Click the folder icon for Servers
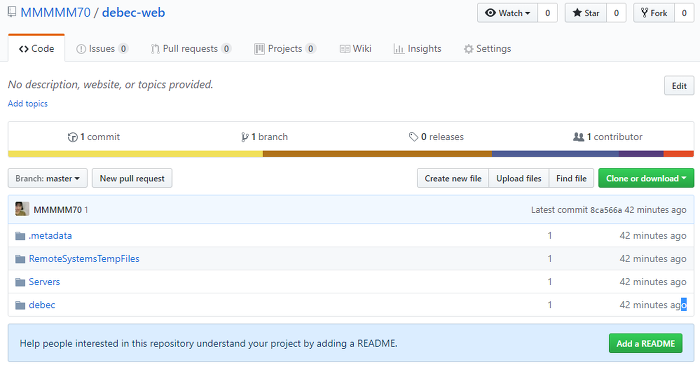Screen dimensions: 700x367 click(x=20, y=282)
